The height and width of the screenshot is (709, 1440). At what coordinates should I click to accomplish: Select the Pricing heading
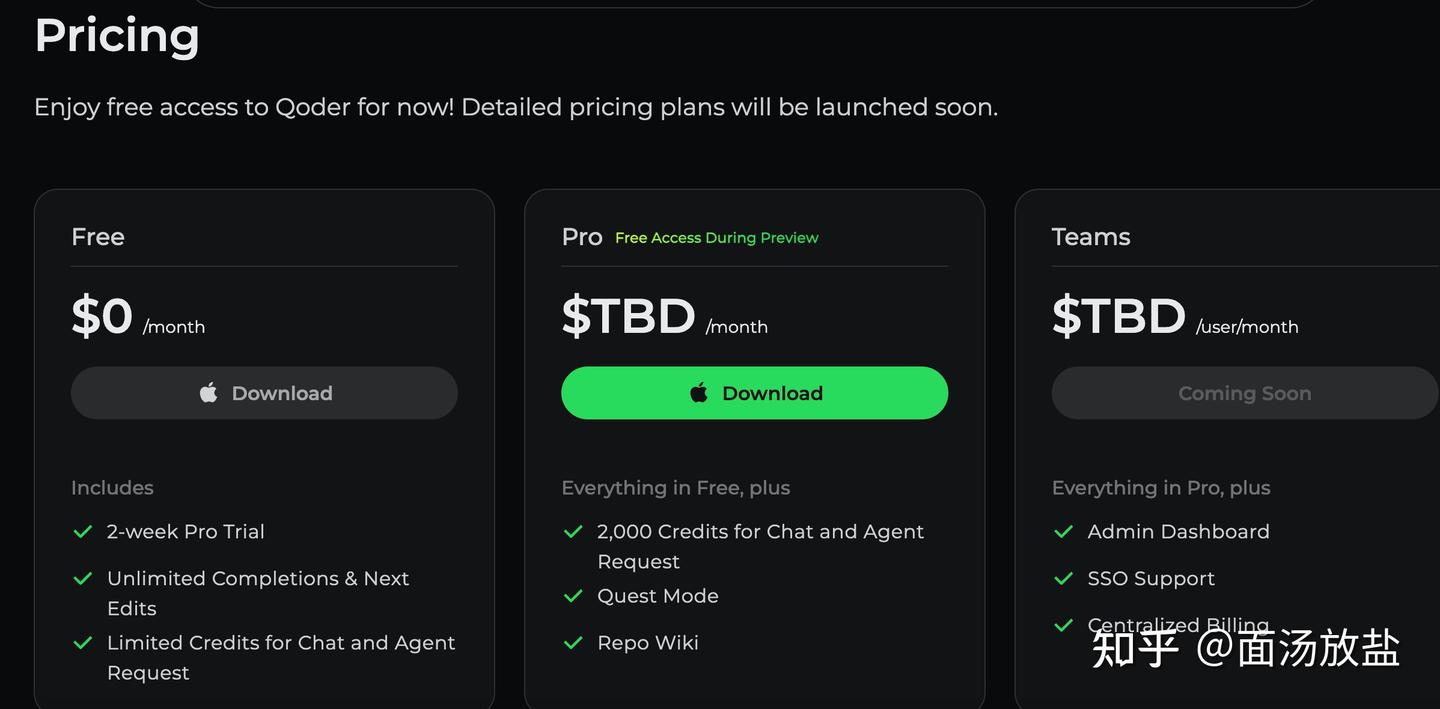click(117, 36)
